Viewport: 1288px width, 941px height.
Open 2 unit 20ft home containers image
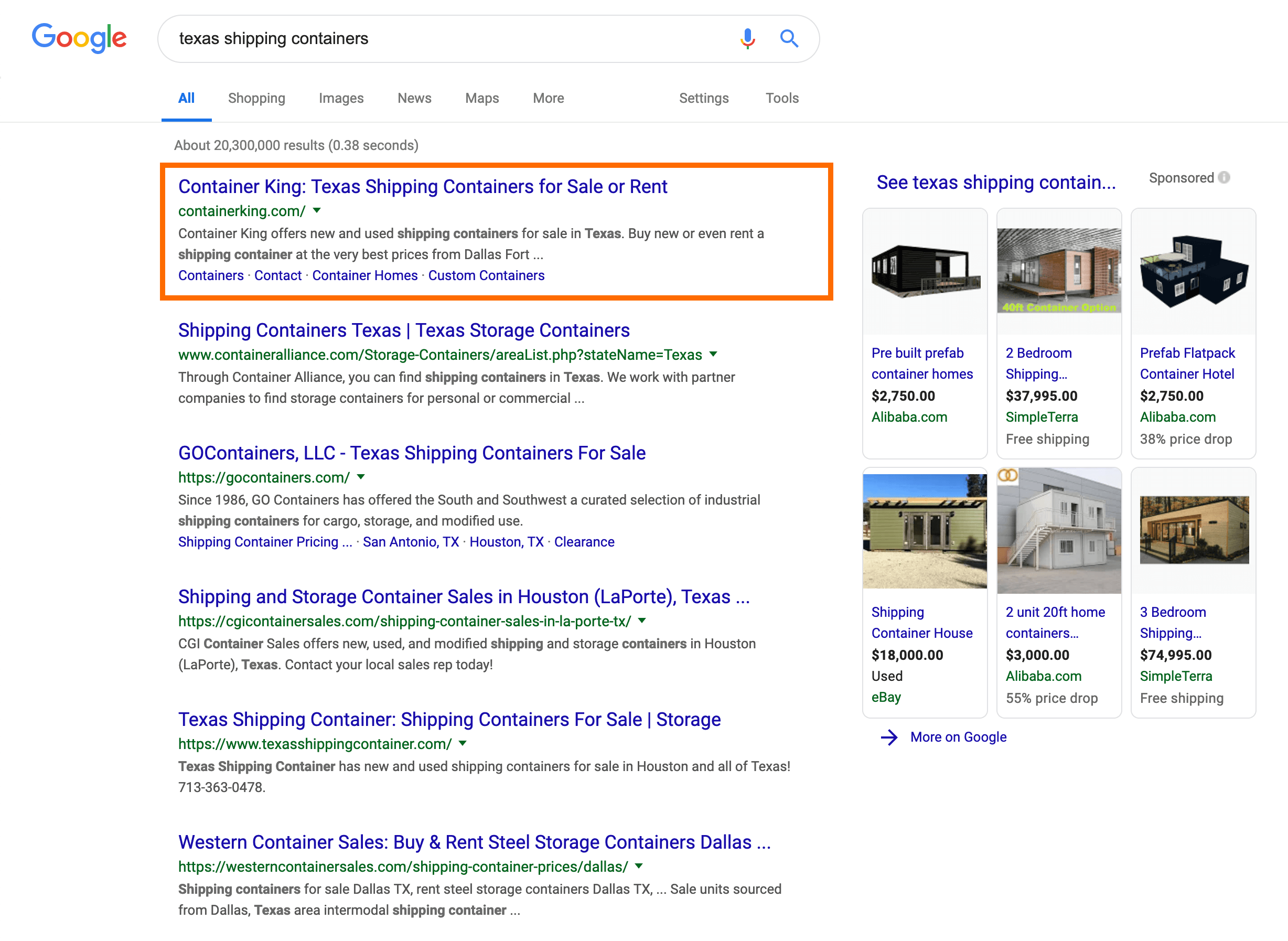point(1059,530)
